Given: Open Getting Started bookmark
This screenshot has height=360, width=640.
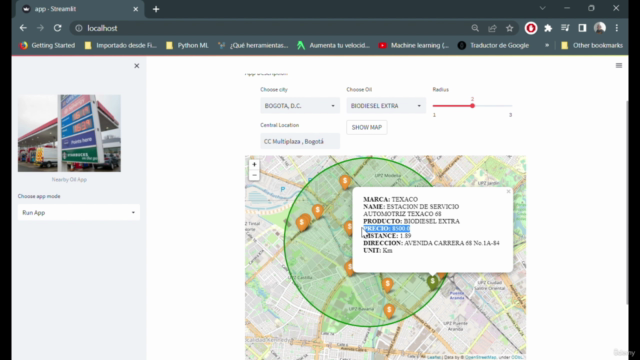Looking at the screenshot, I should pos(48,45).
